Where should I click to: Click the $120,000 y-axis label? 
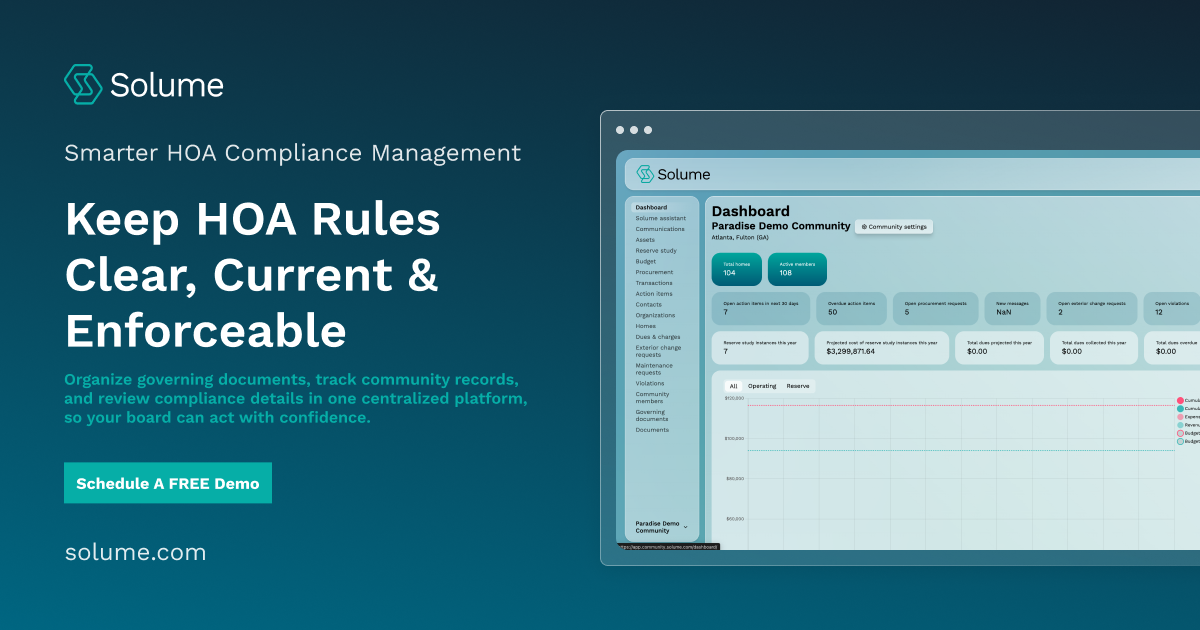(734, 398)
